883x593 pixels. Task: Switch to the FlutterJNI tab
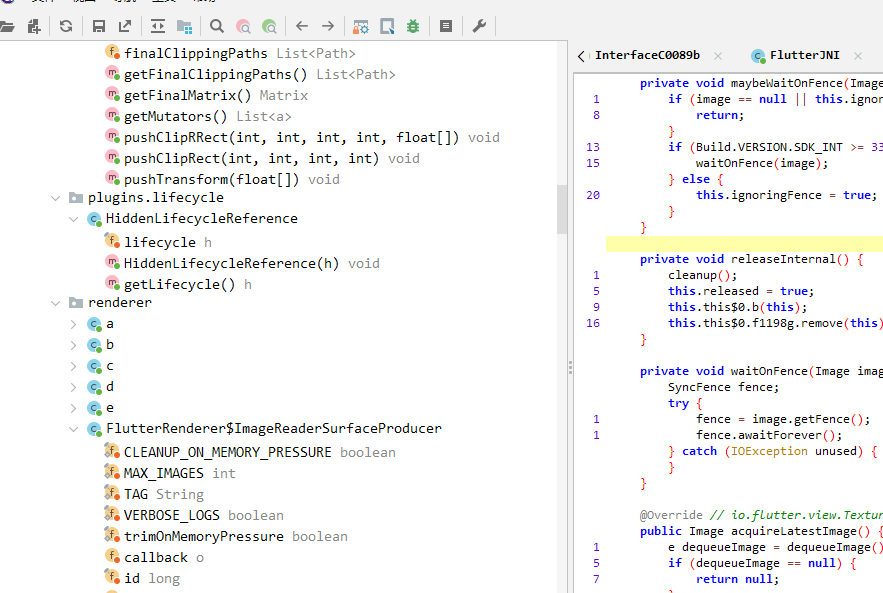[804, 55]
